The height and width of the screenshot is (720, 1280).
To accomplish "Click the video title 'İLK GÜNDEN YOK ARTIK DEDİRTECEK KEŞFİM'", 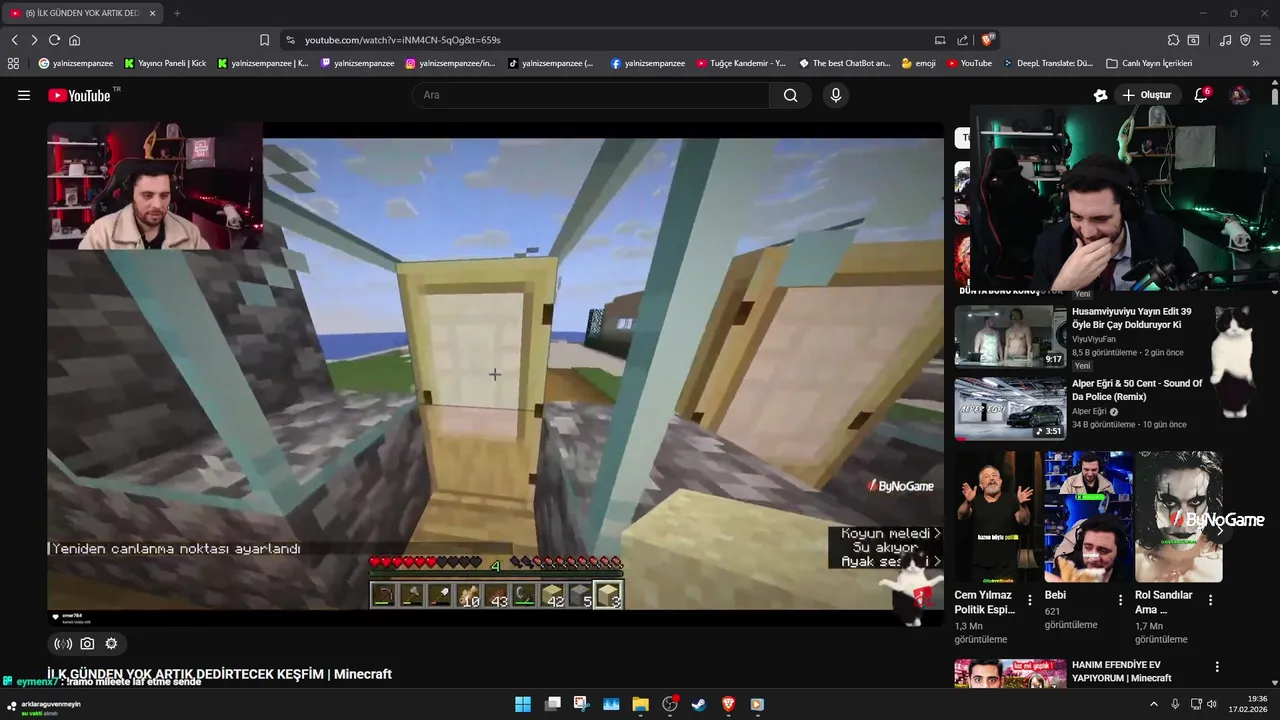I will tap(219, 674).
